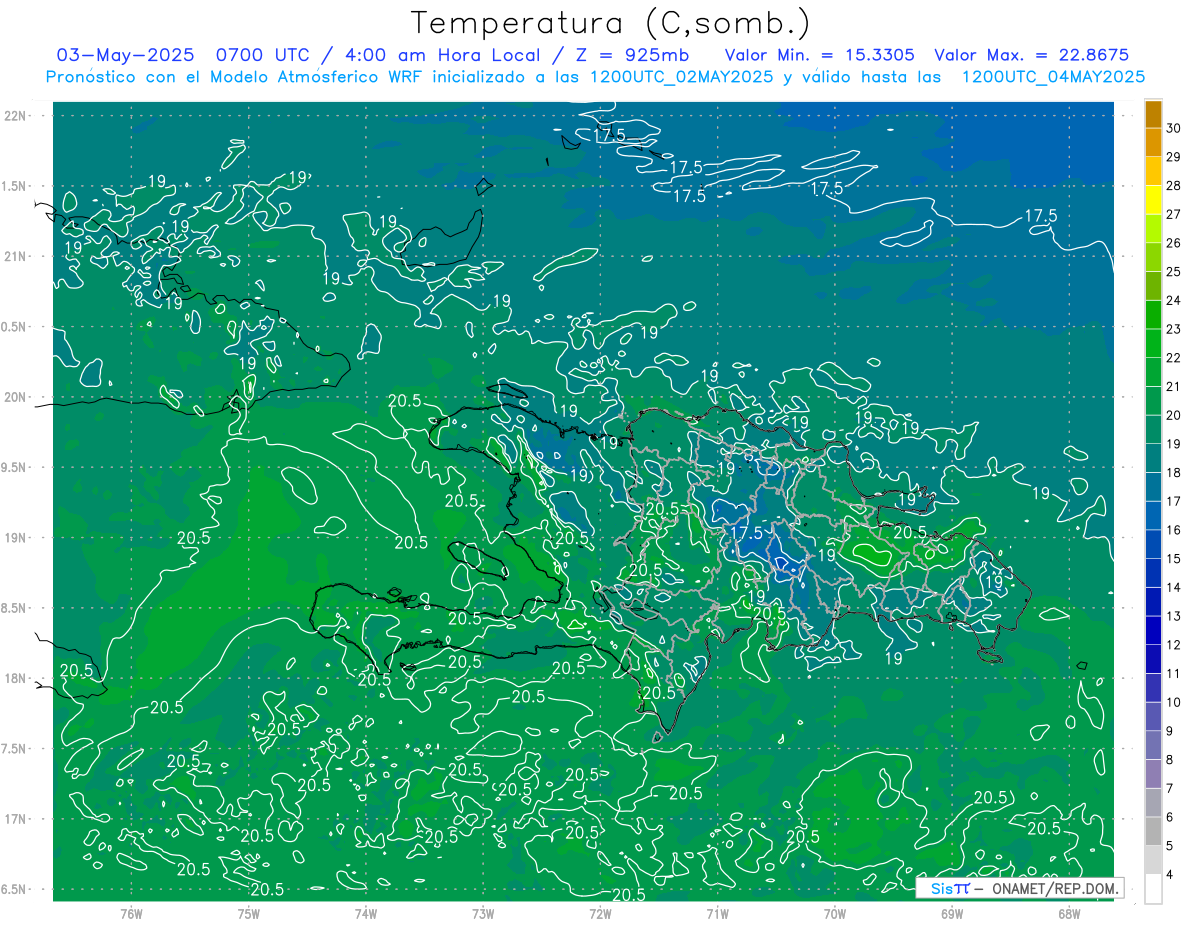Click the dark blue legend swatch between 12 and 13
This screenshot has width=1200, height=927.
1153,631
